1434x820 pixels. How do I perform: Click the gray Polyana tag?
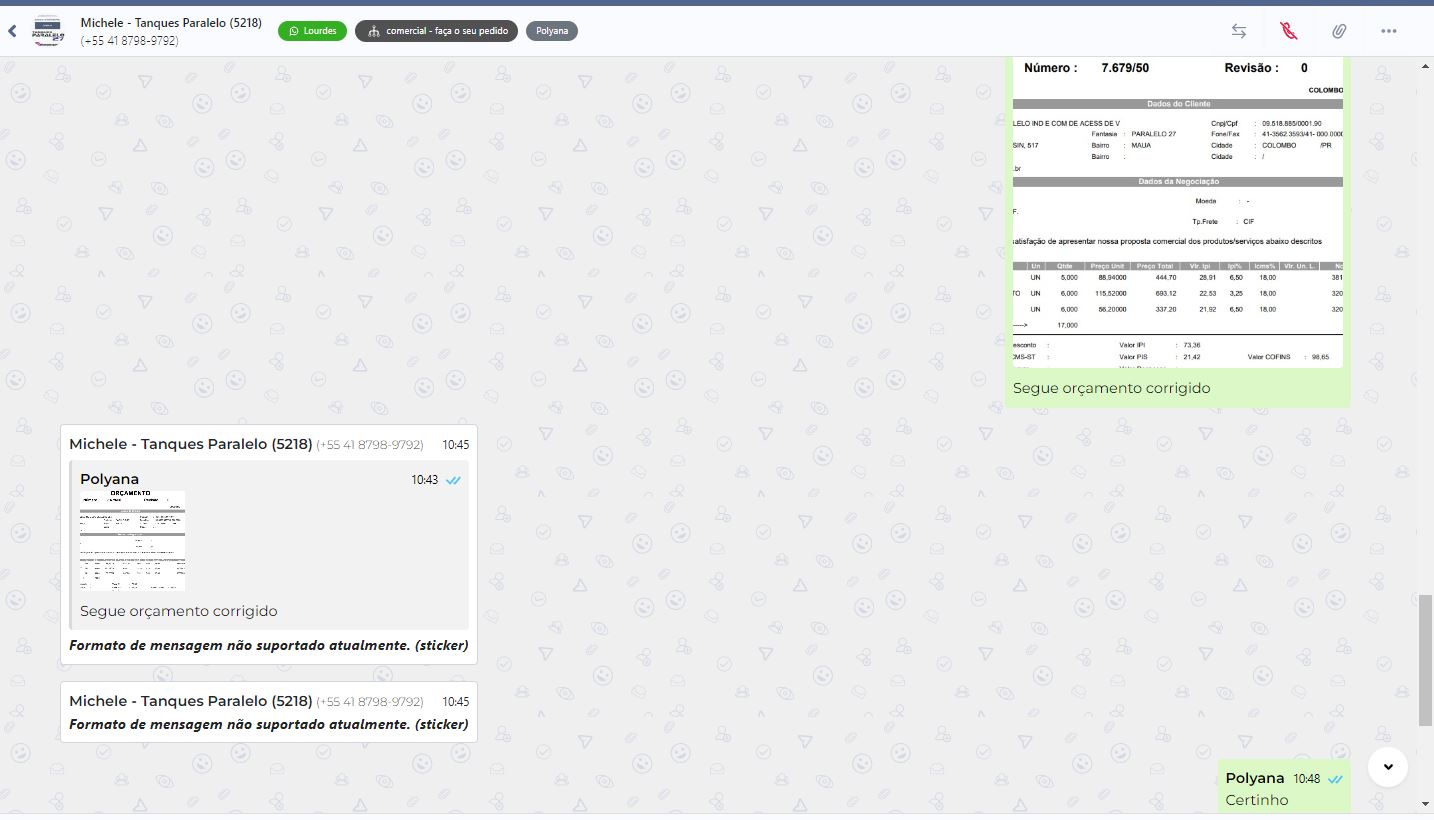(551, 31)
